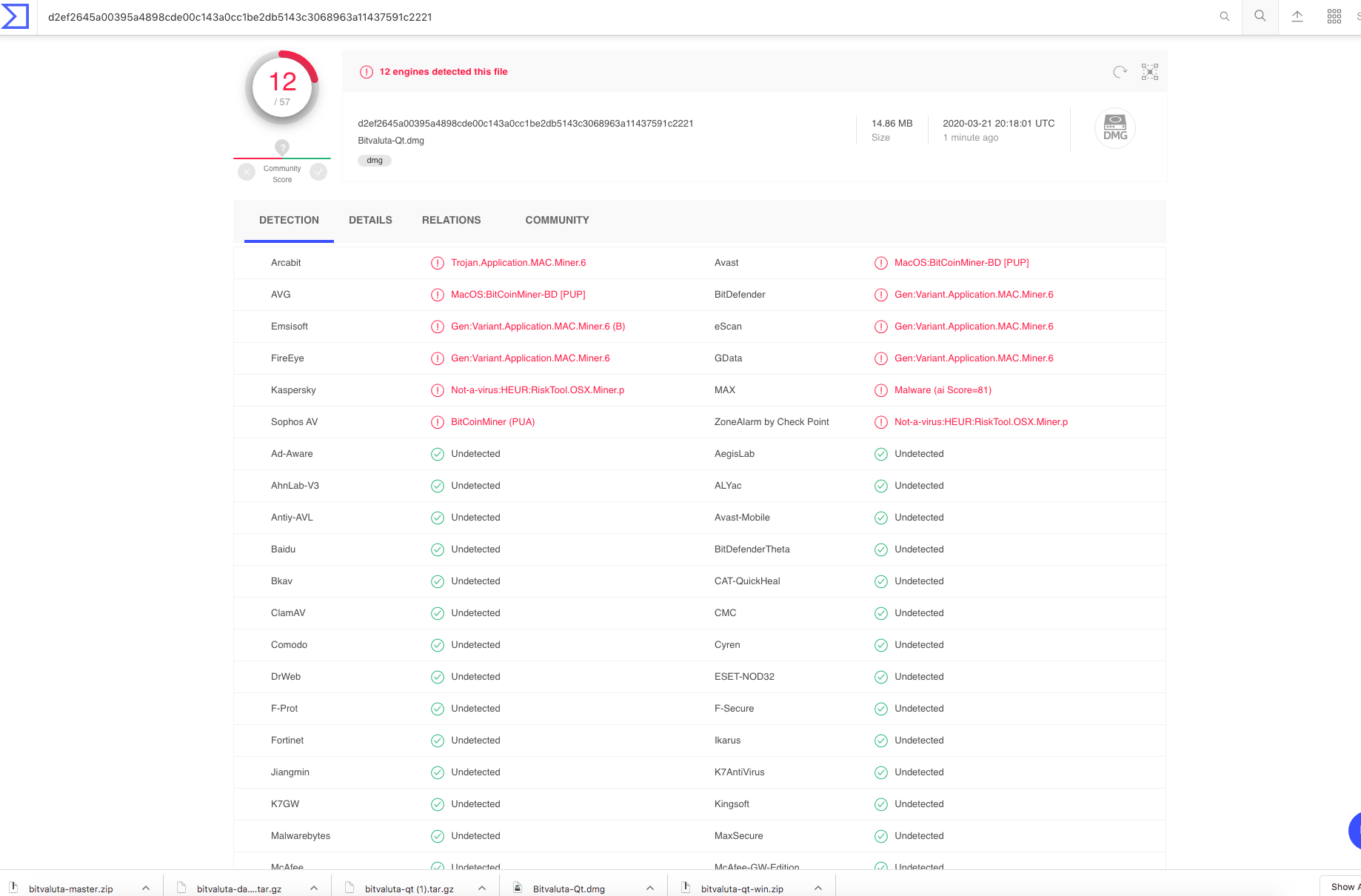Click the ClamAV undetected checkmark icon
The height and width of the screenshot is (896, 1361).
click(x=438, y=613)
